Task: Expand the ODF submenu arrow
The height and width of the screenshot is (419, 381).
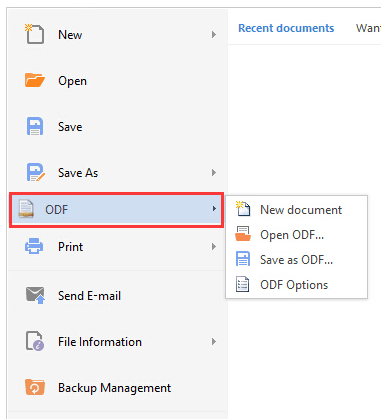Action: click(214, 209)
